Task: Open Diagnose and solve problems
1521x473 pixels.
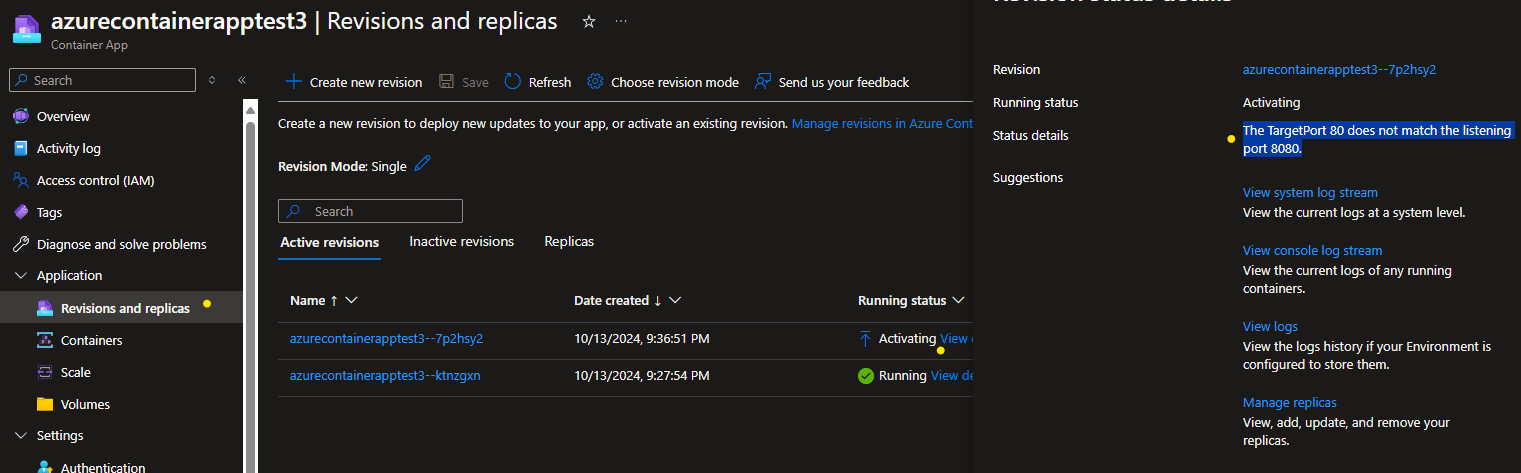Action: coord(122,244)
